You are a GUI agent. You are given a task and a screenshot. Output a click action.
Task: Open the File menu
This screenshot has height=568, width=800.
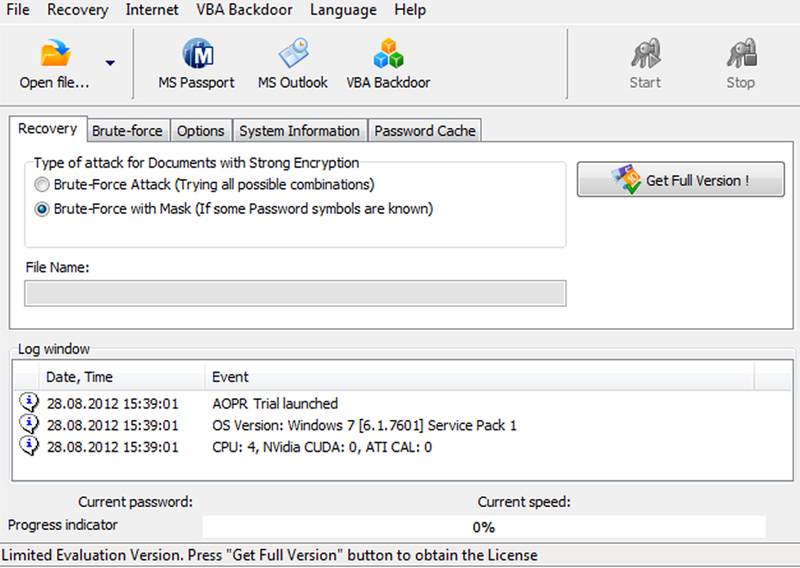pos(18,10)
